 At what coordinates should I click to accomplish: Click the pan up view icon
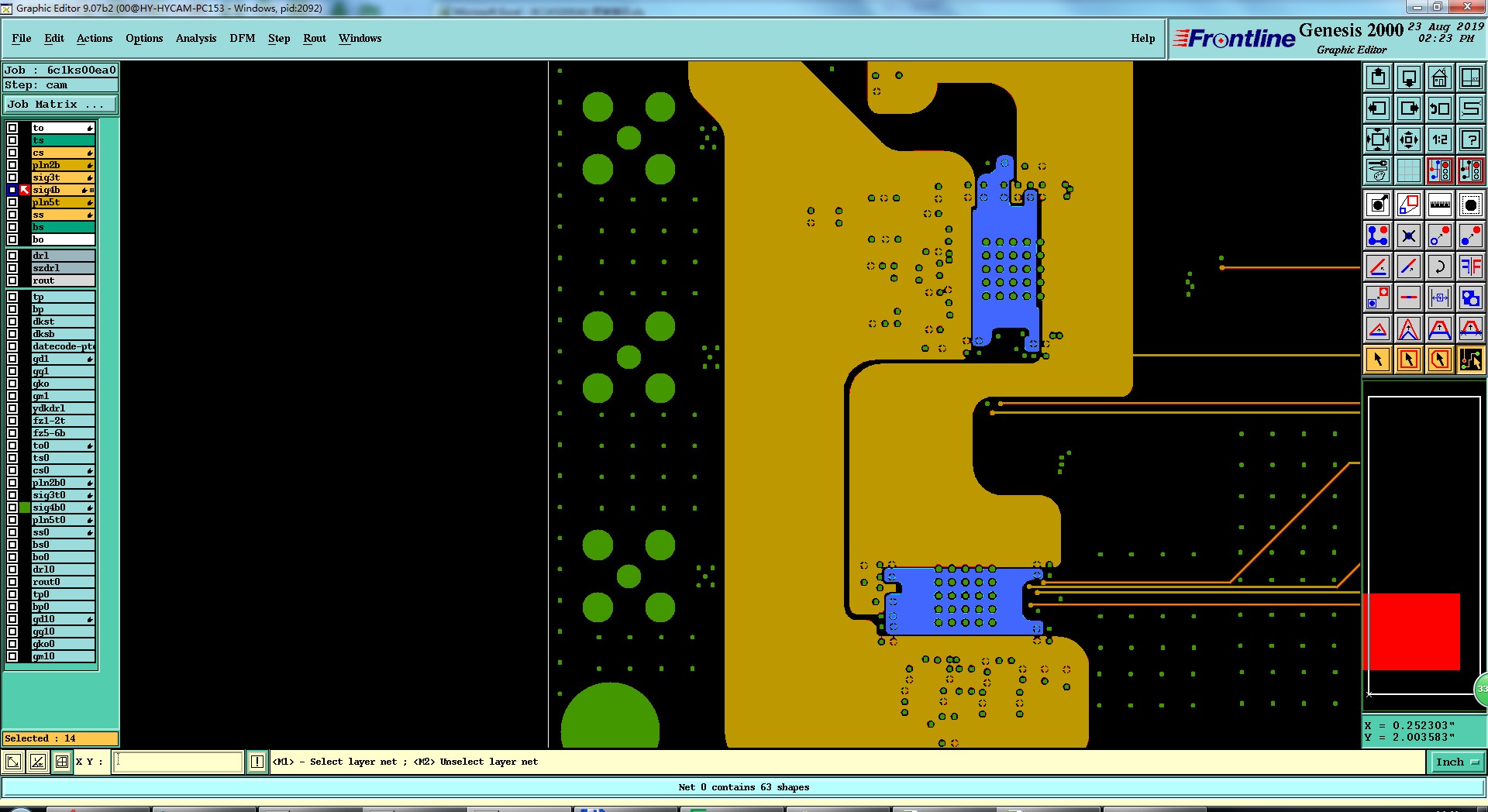(x=1378, y=77)
